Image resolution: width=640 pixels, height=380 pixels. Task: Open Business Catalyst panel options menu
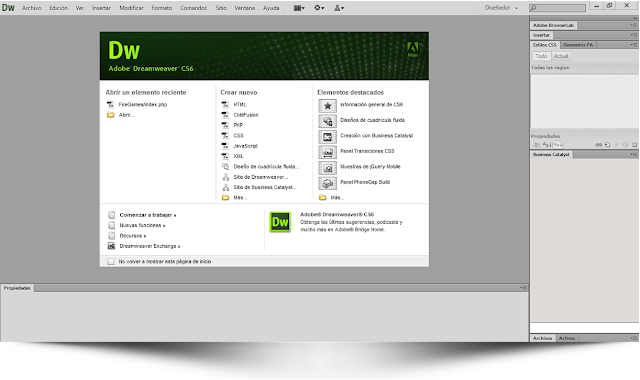pyautogui.click(x=633, y=155)
